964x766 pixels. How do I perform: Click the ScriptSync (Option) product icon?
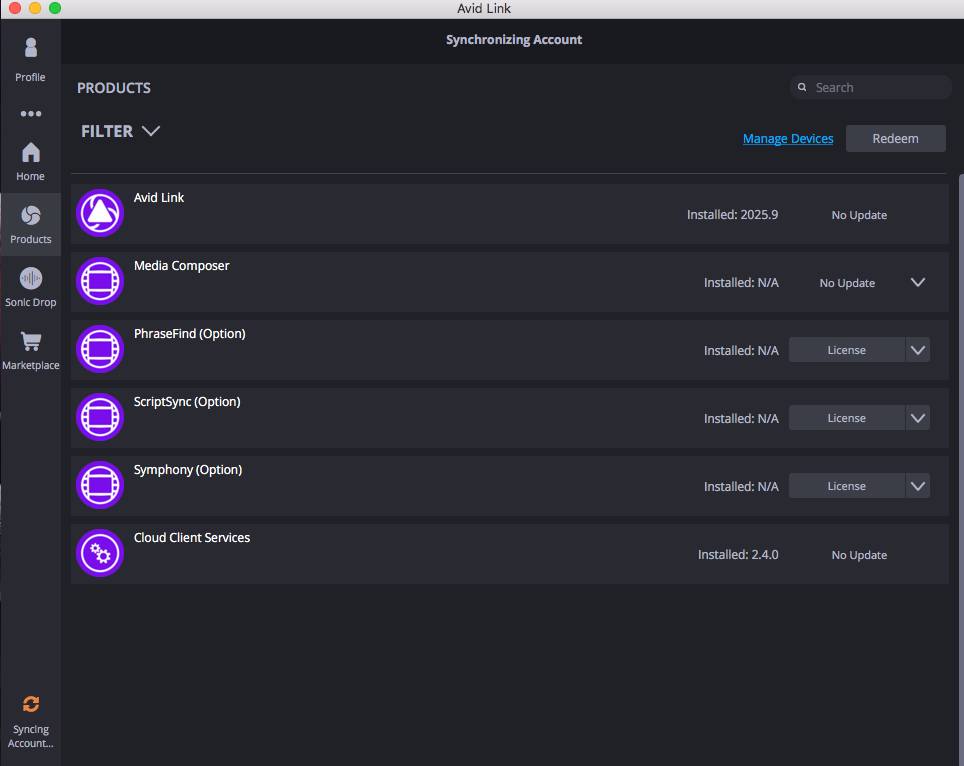100,417
